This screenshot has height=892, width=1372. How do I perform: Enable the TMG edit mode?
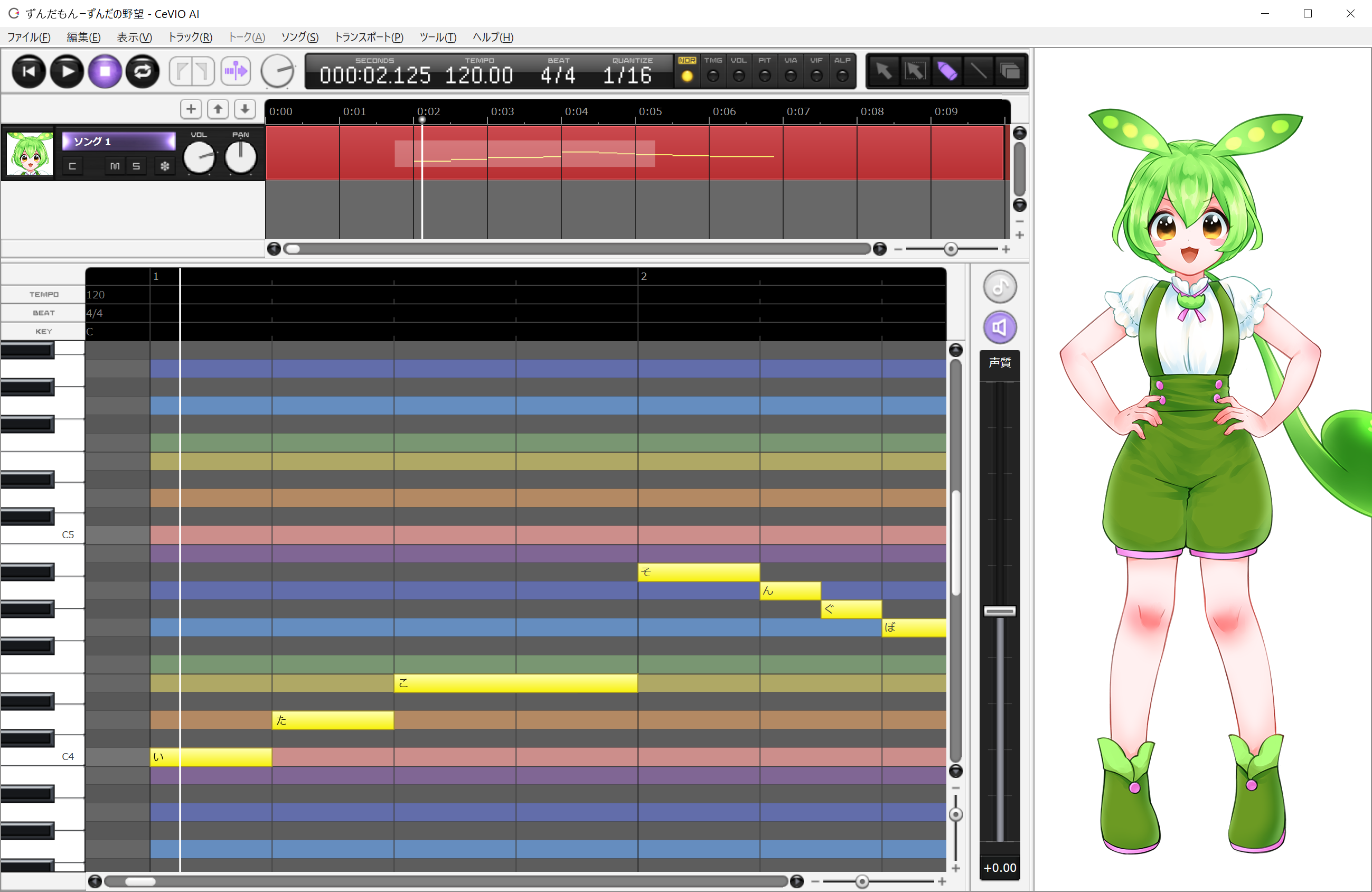[713, 76]
